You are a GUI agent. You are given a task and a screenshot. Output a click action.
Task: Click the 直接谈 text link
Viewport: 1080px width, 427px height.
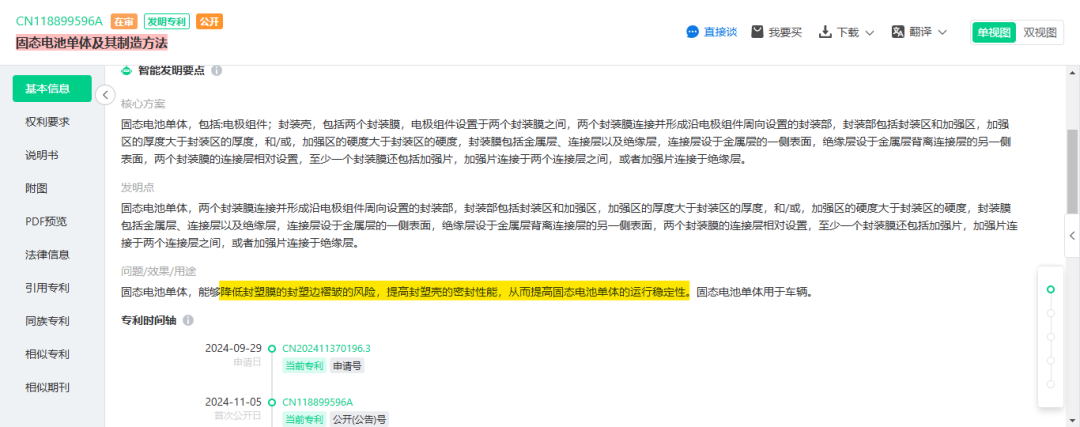(720, 32)
